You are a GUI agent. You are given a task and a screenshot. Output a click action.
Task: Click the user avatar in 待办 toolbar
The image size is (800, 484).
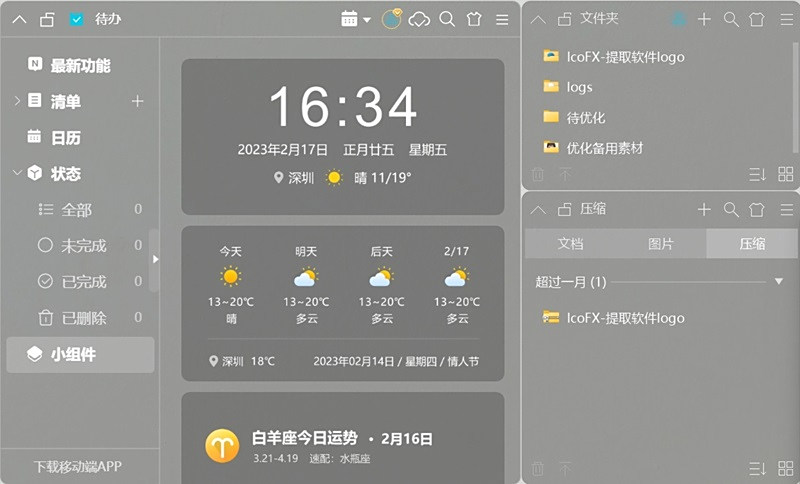tap(392, 19)
